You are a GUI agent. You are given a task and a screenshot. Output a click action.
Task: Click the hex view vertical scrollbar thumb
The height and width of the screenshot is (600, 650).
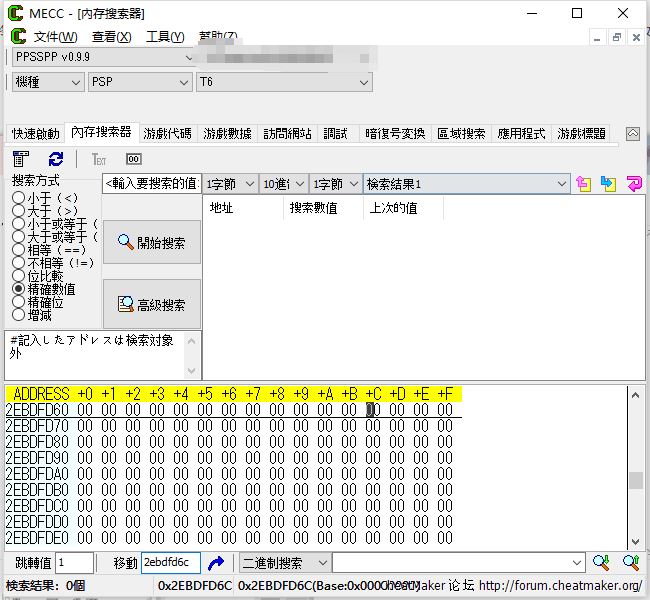[x=635, y=480]
